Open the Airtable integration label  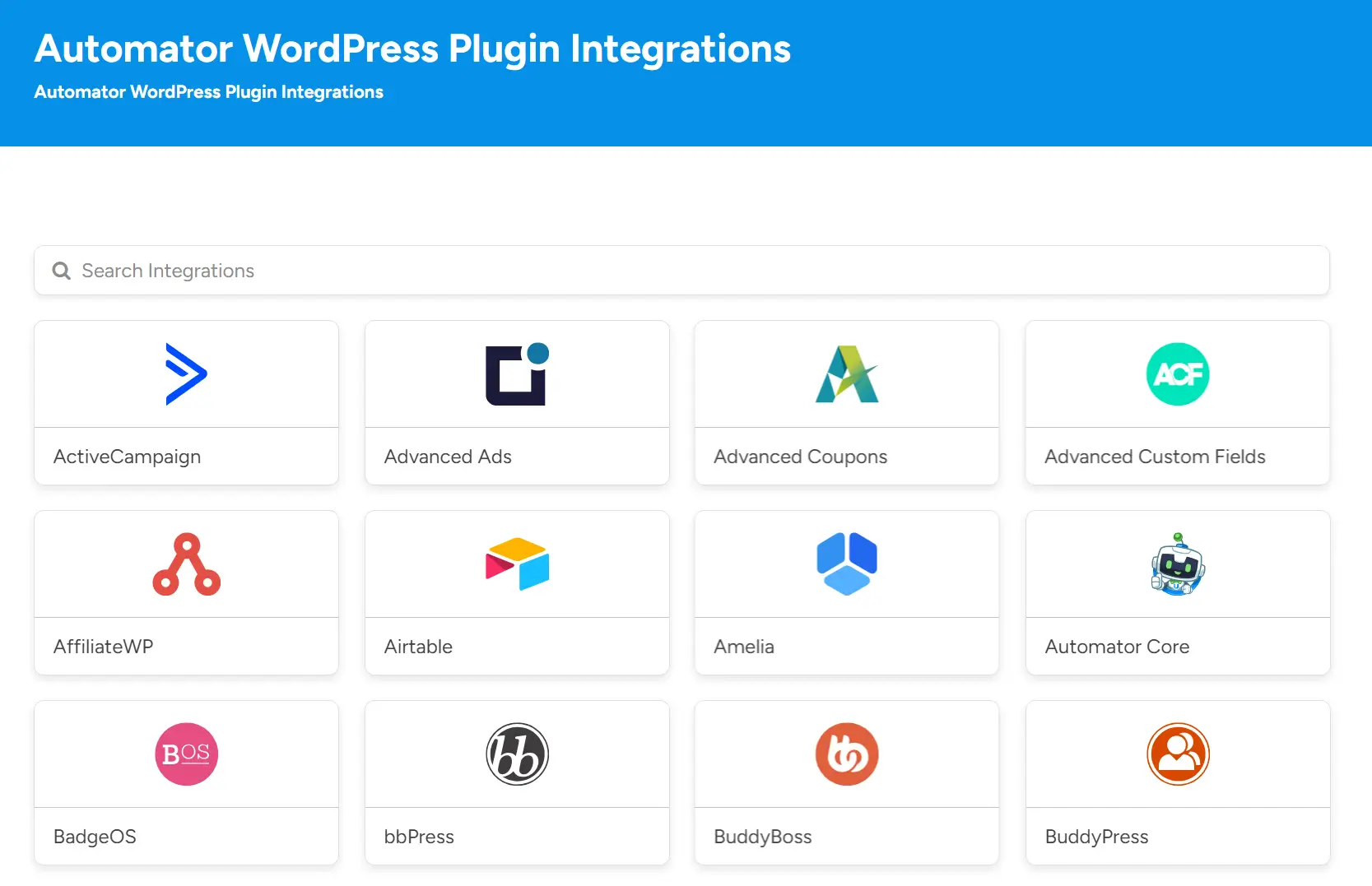(x=418, y=647)
